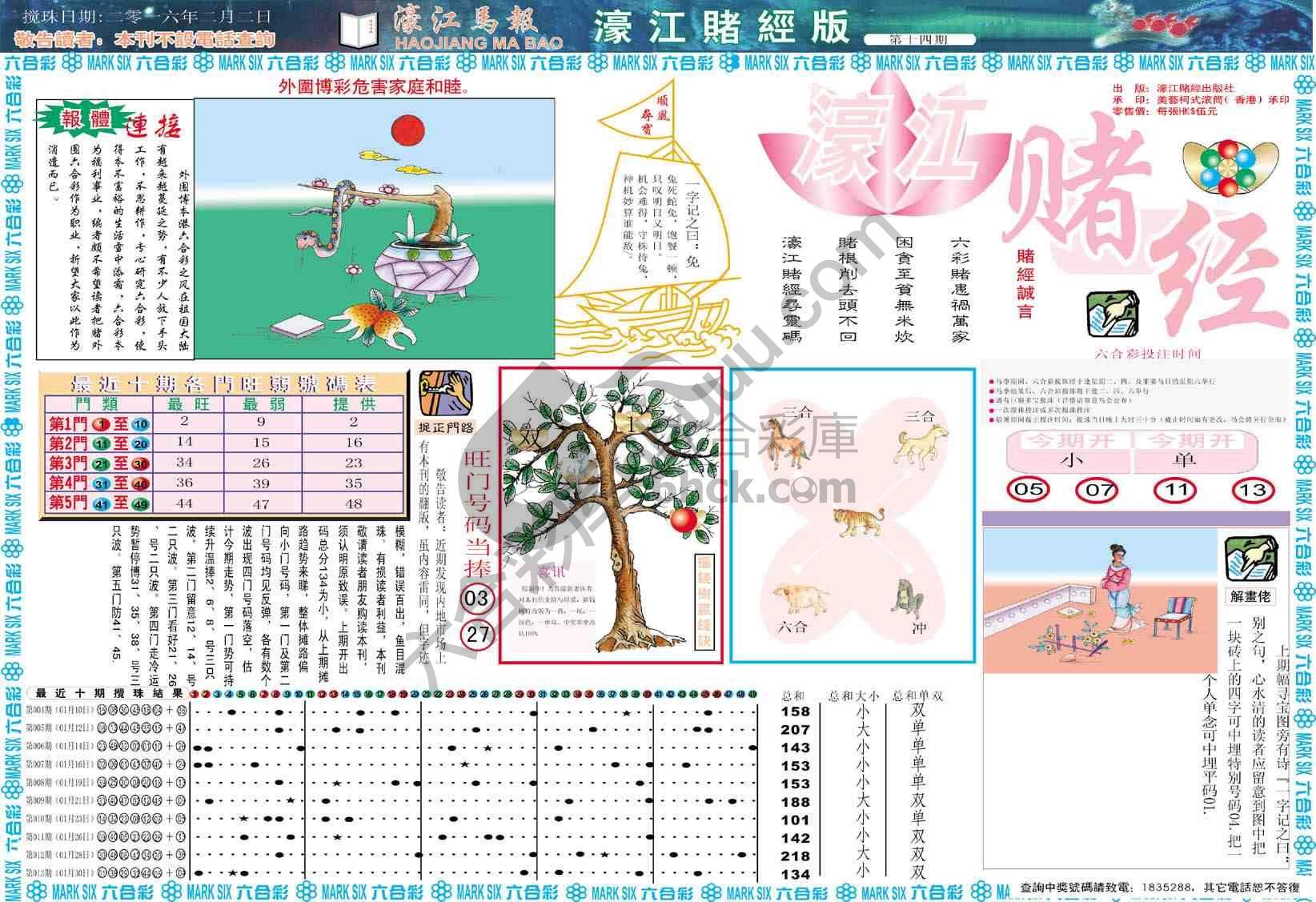The height and width of the screenshot is (902, 1316).
Task: Select the circled number 05
Action: 1029,489
